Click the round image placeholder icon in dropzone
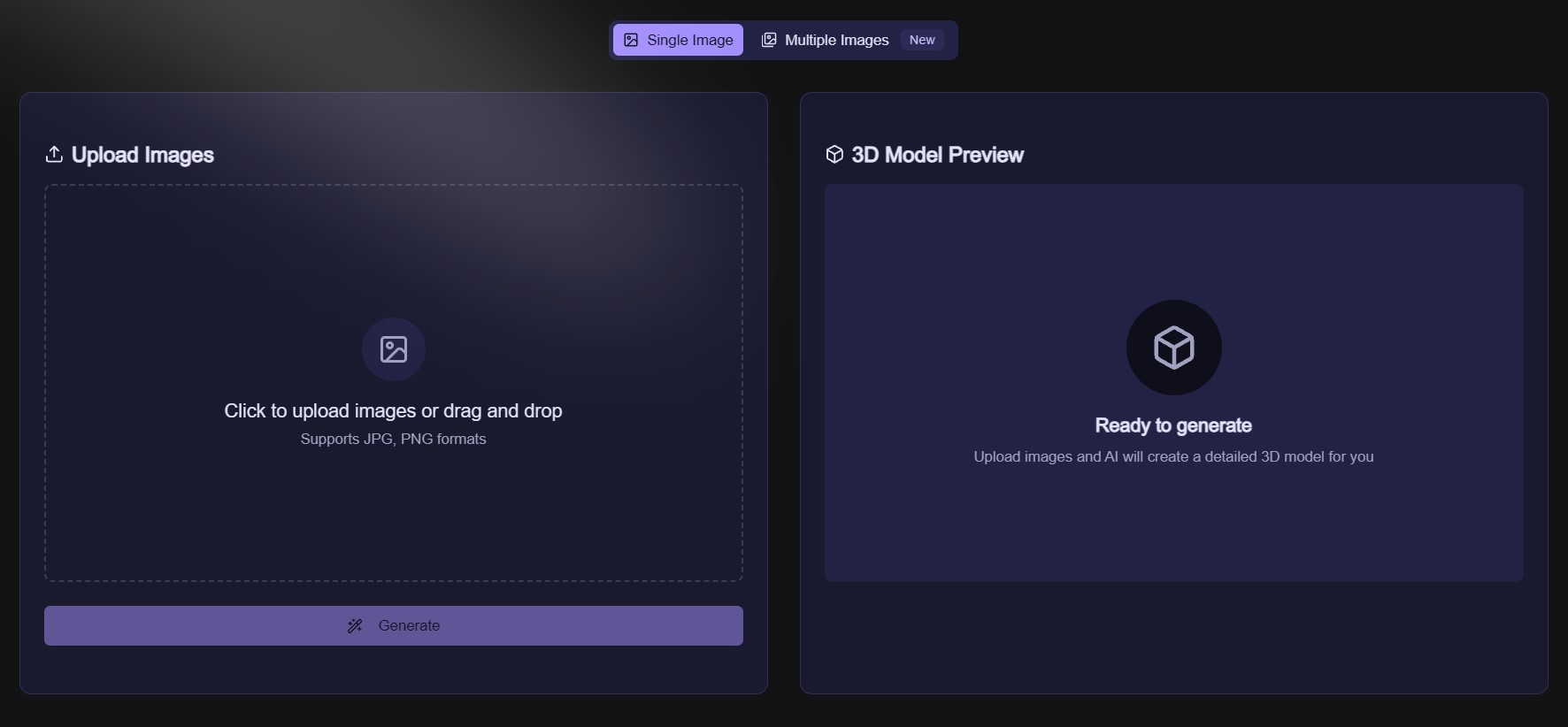 point(394,349)
